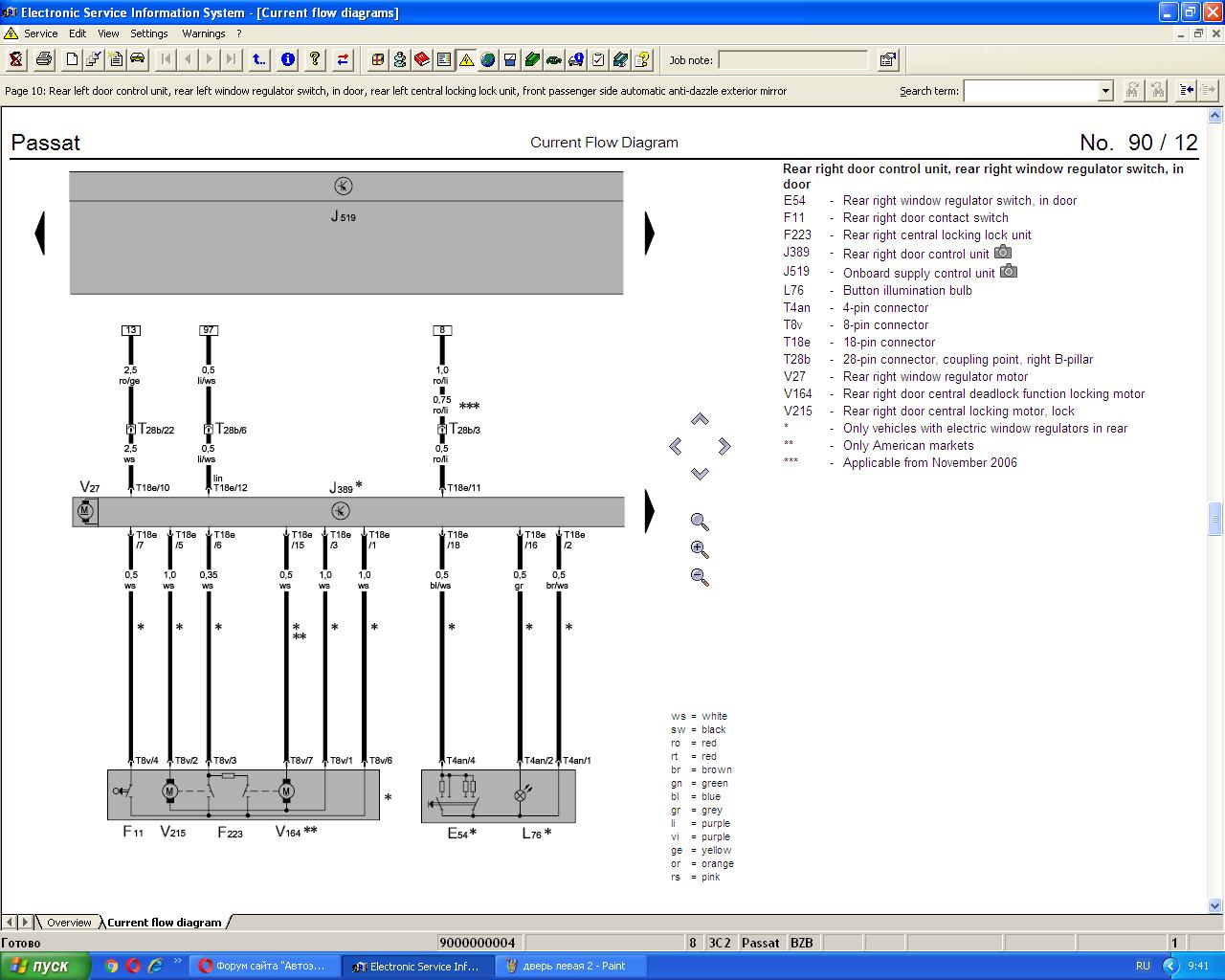This screenshot has width=1225, height=980.
Task: Click the exit icon with red X
Action: [16, 59]
